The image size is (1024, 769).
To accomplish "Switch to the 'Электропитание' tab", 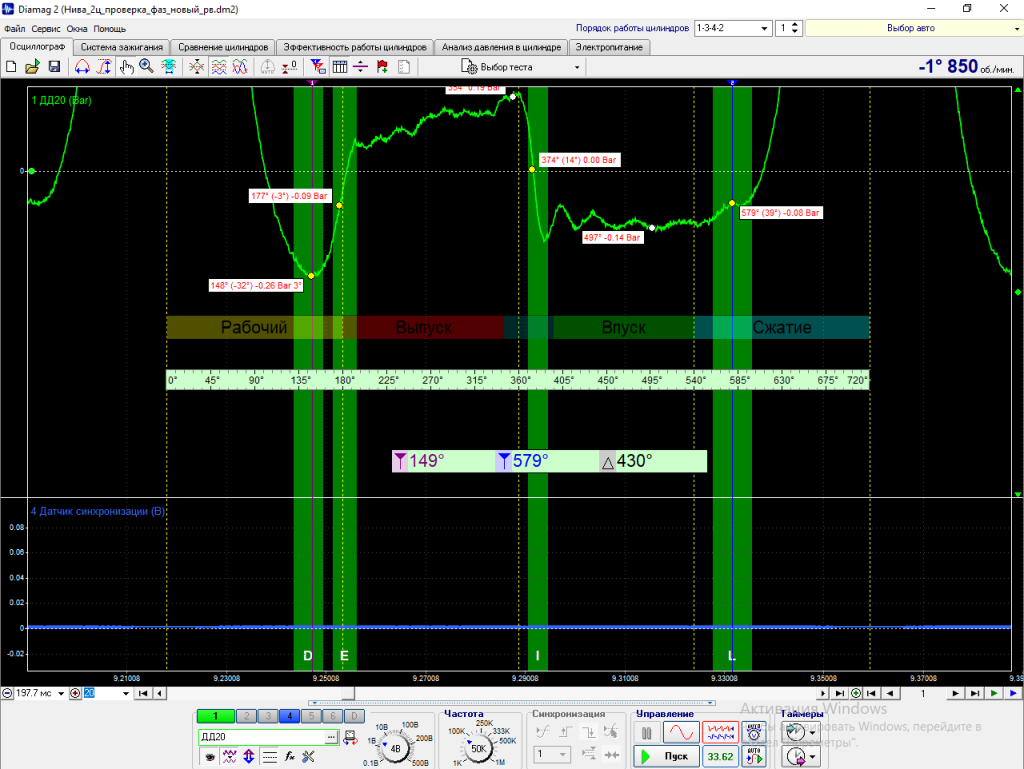I will click(609, 47).
